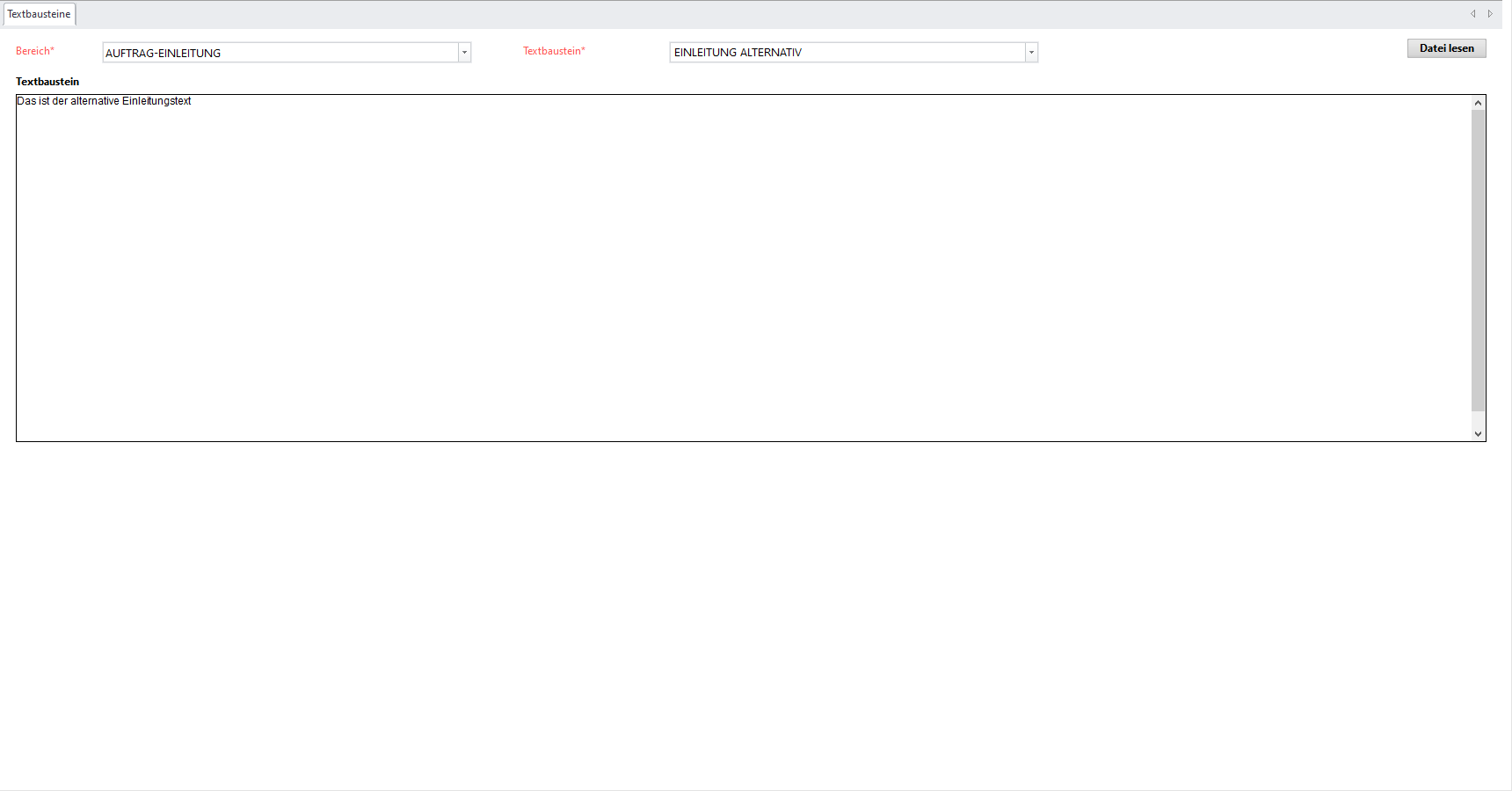Click the vertical scrollbar thumb in editor
This screenshot has height=791, width=1512.
pyautogui.click(x=1478, y=259)
